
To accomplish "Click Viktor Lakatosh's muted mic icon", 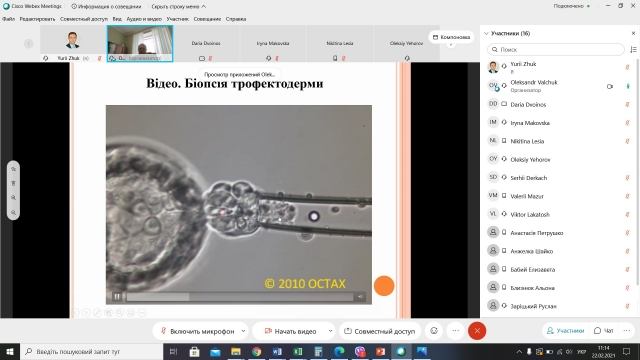I will 627,214.
